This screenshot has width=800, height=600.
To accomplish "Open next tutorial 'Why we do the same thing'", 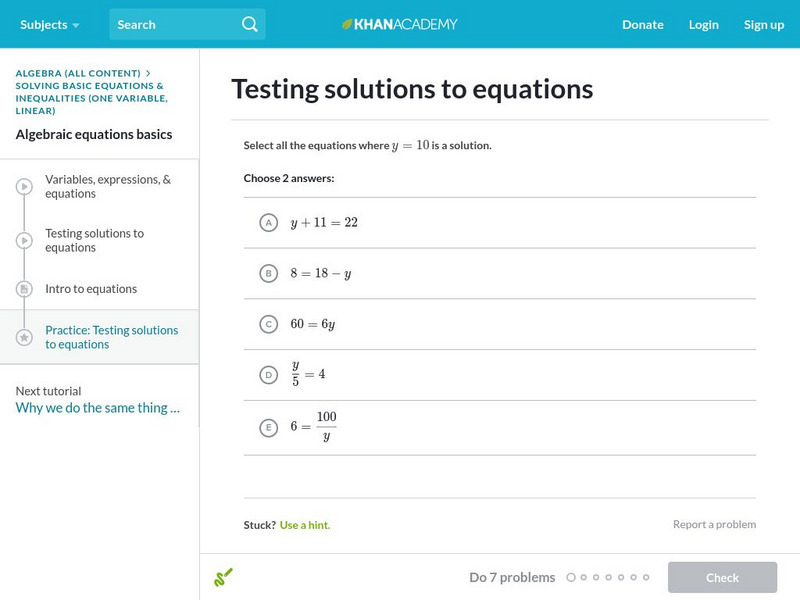I will point(98,408).
